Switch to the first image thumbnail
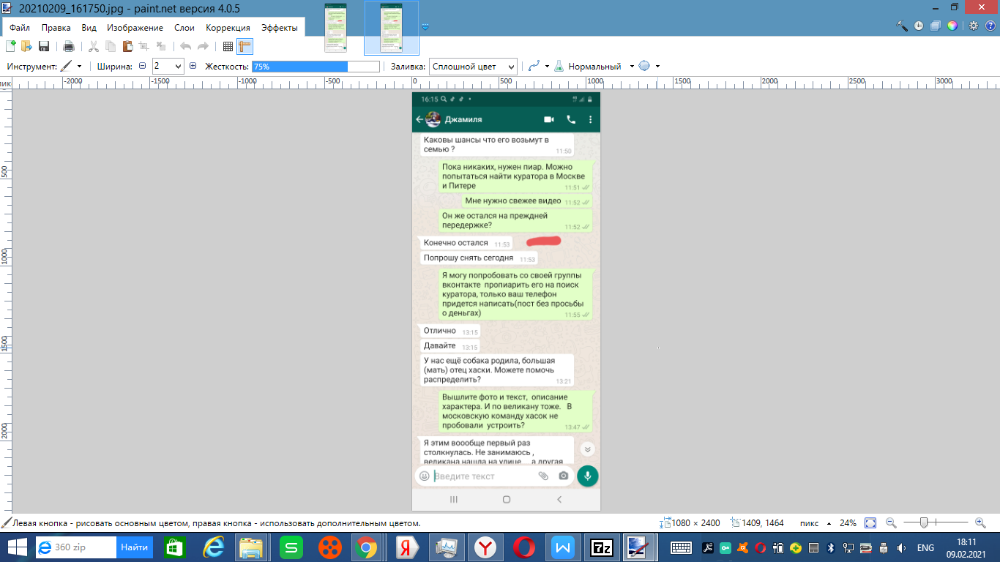Screen dimensions: 1000x562 [335, 27]
